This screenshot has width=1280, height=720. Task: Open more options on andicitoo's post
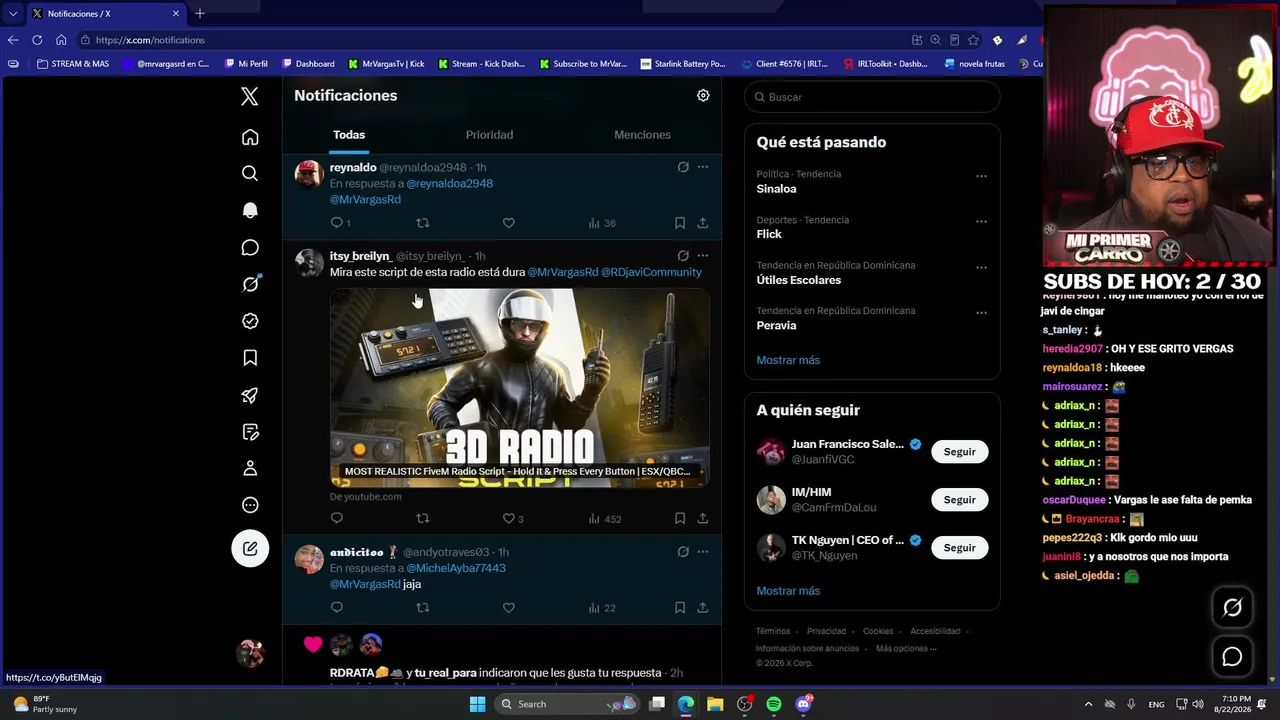pyautogui.click(x=703, y=551)
